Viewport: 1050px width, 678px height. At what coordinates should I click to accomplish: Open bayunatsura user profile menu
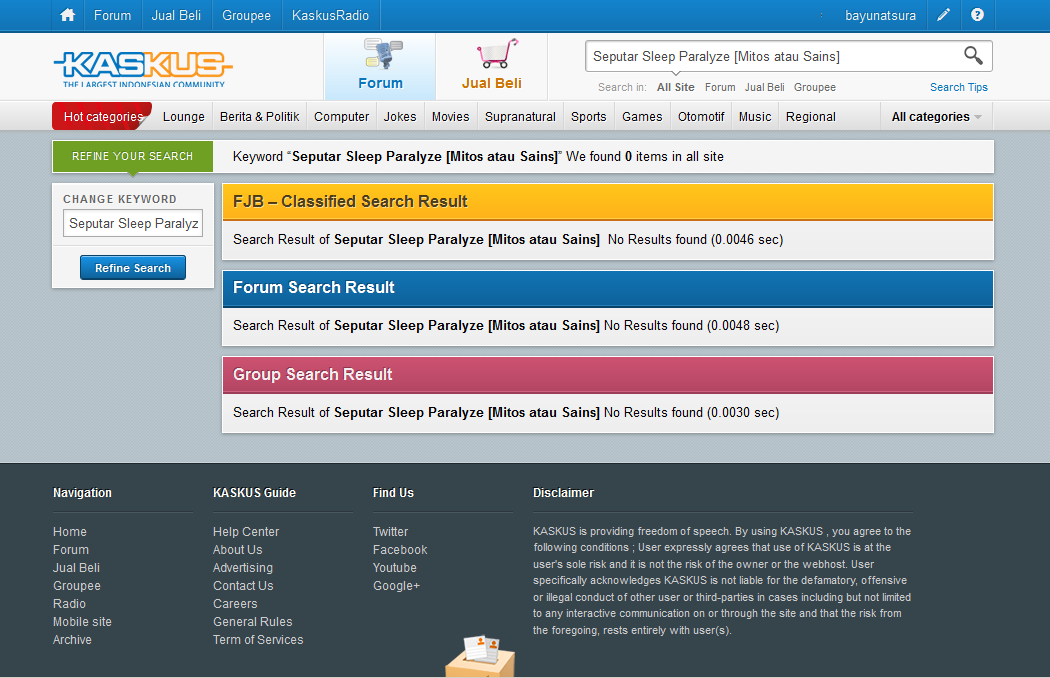(880, 15)
